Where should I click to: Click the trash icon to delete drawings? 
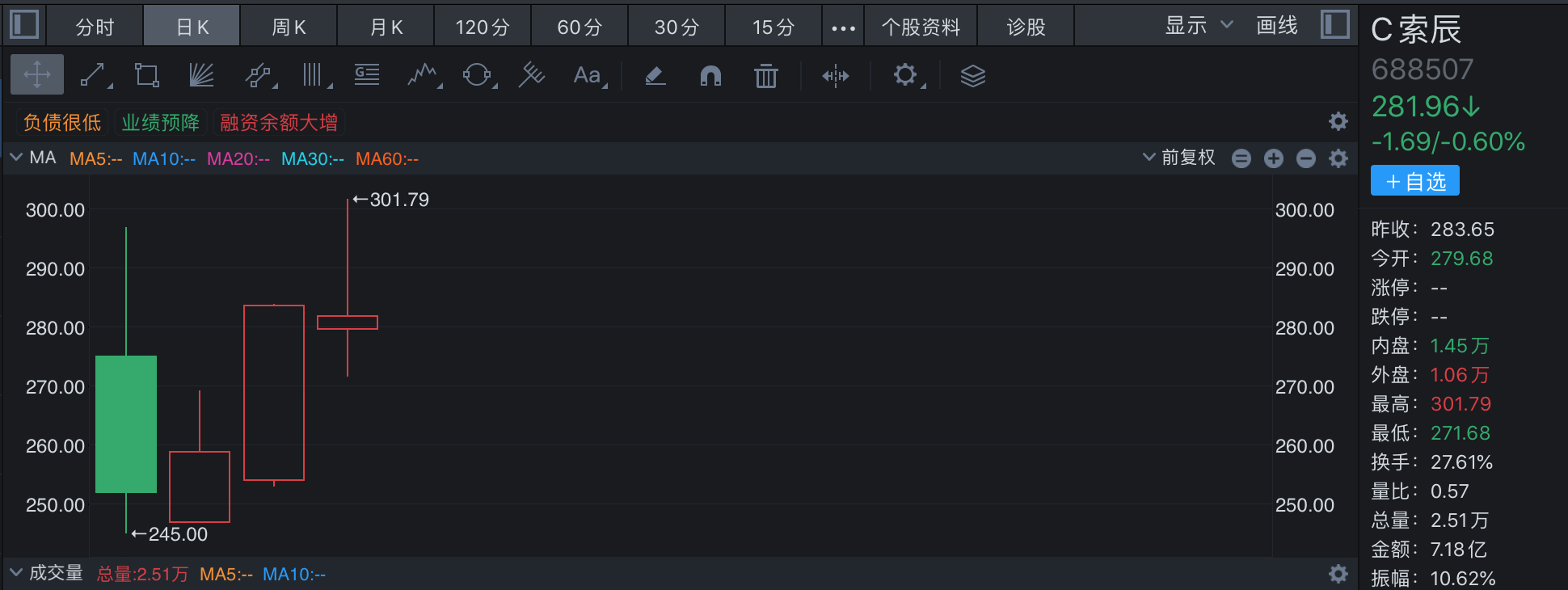[765, 76]
